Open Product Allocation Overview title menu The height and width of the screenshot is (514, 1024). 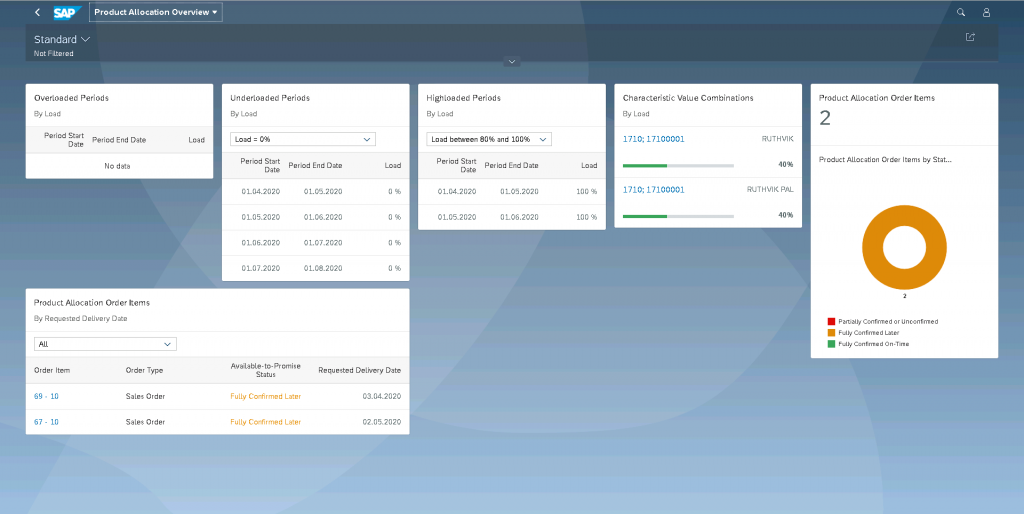point(155,12)
